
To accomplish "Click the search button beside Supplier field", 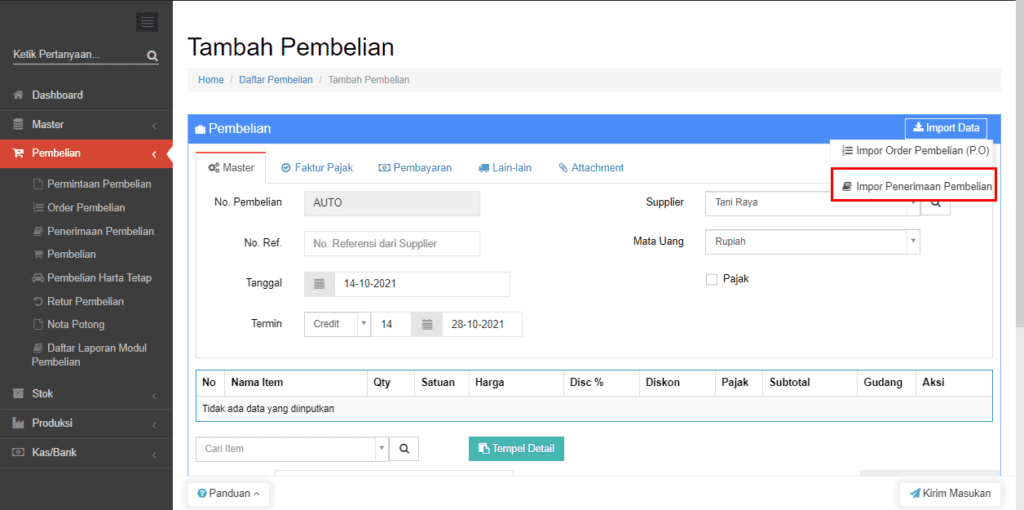I will tap(935, 203).
